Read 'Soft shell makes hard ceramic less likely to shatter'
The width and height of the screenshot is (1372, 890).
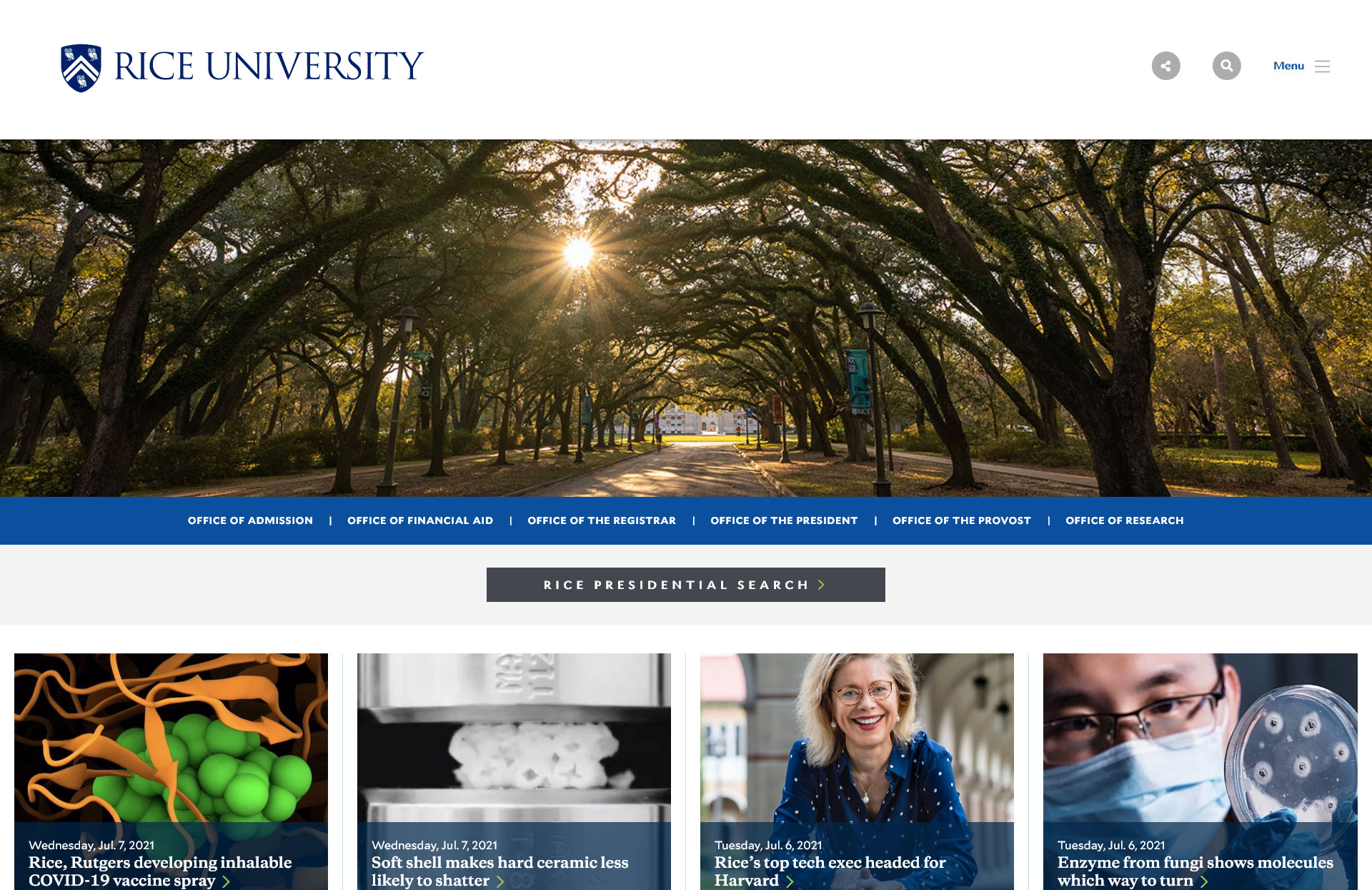(499, 871)
